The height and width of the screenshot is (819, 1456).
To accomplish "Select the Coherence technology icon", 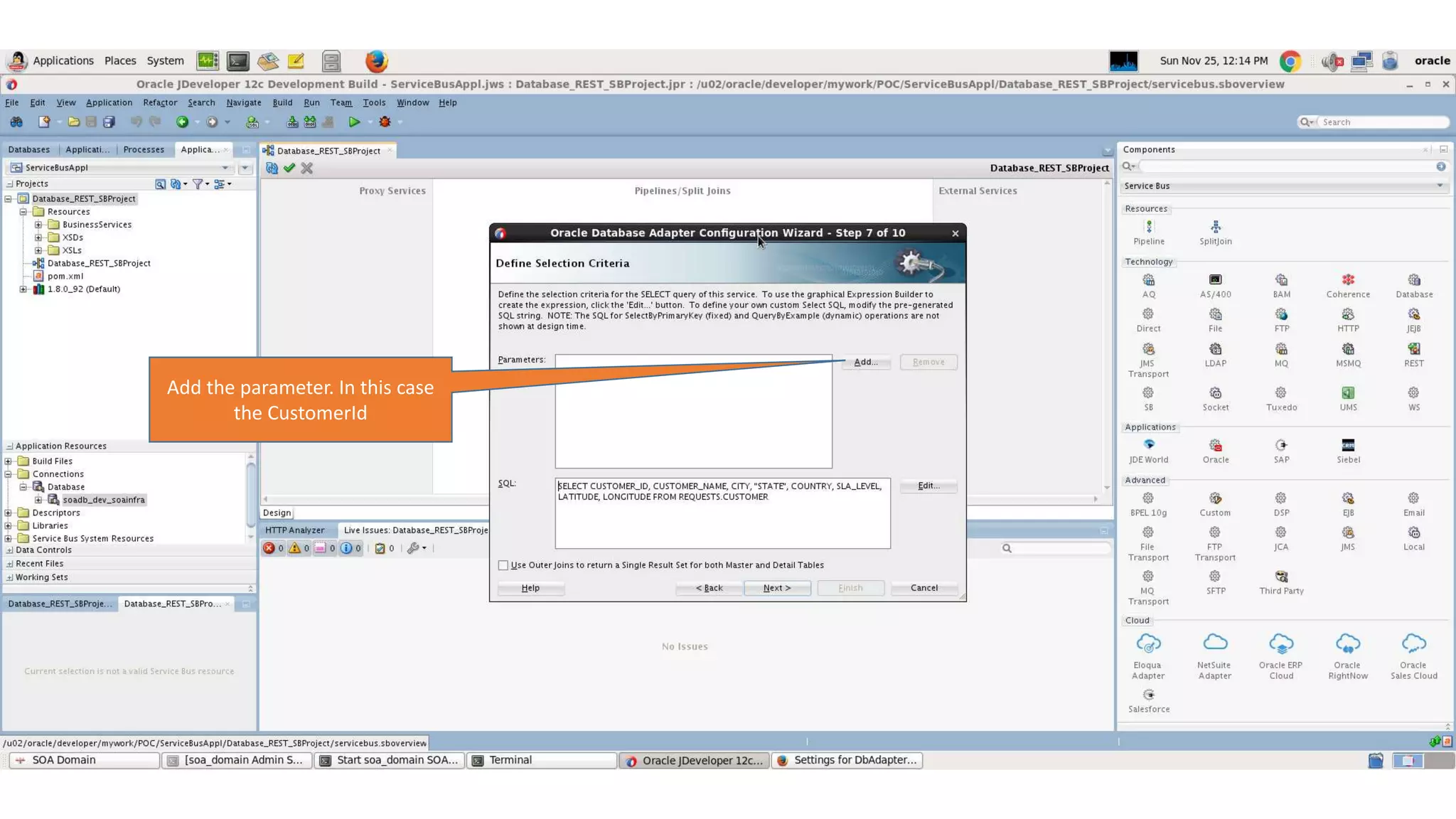I will (x=1347, y=281).
